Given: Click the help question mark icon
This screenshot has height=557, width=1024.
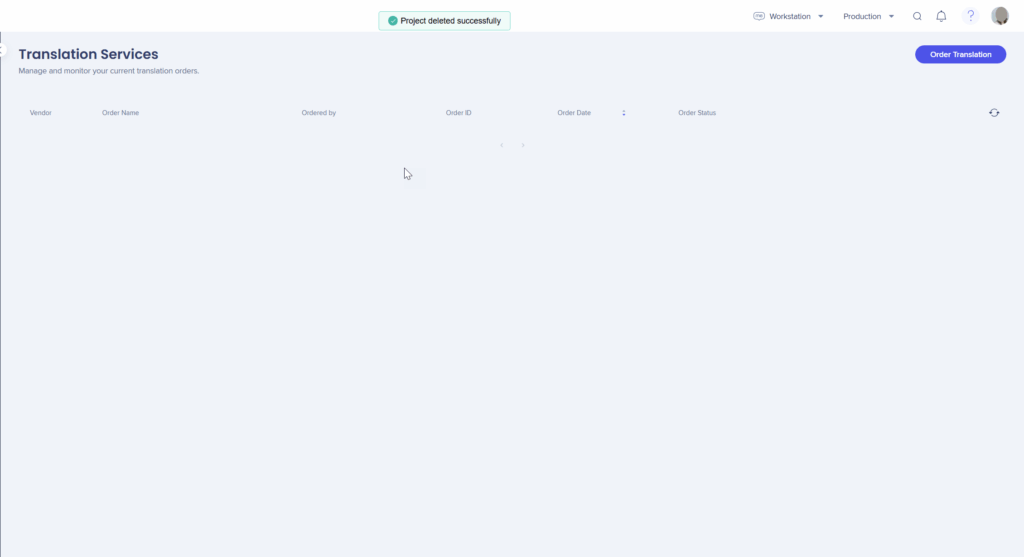Looking at the screenshot, I should click(x=970, y=16).
